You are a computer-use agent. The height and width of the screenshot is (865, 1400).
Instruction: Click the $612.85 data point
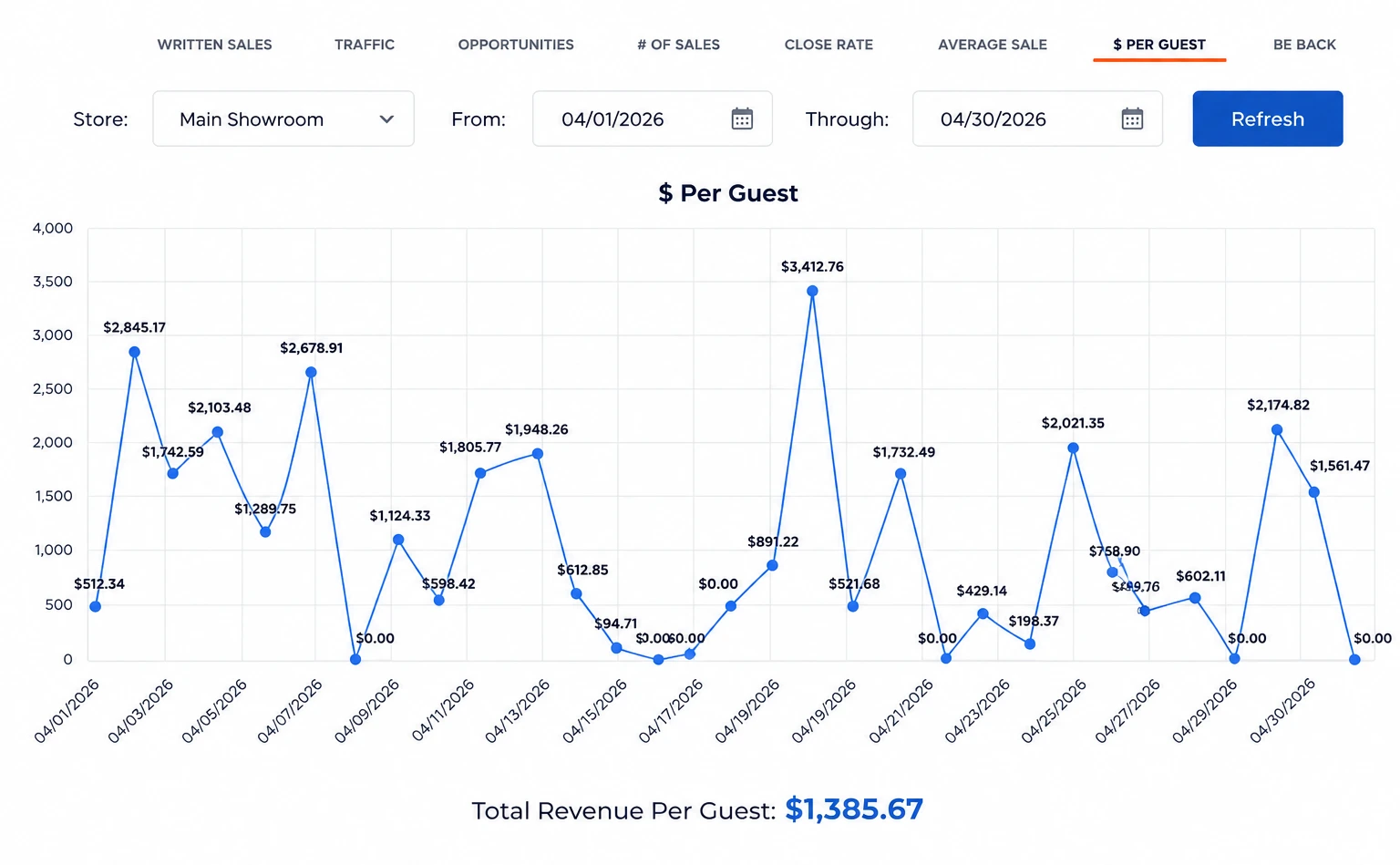tap(576, 593)
